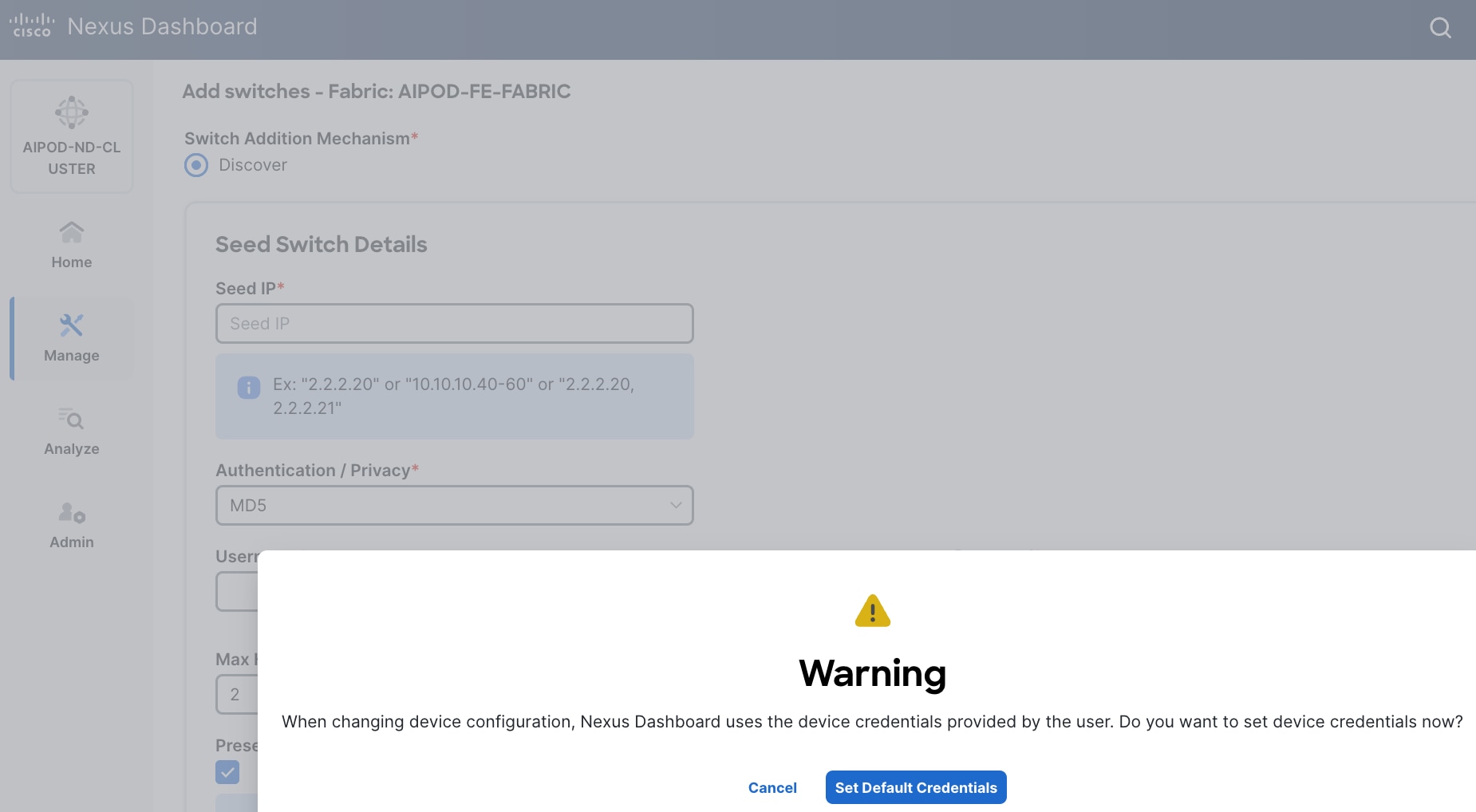
Task: Select the Discover switch addition mechanism
Action: point(195,164)
